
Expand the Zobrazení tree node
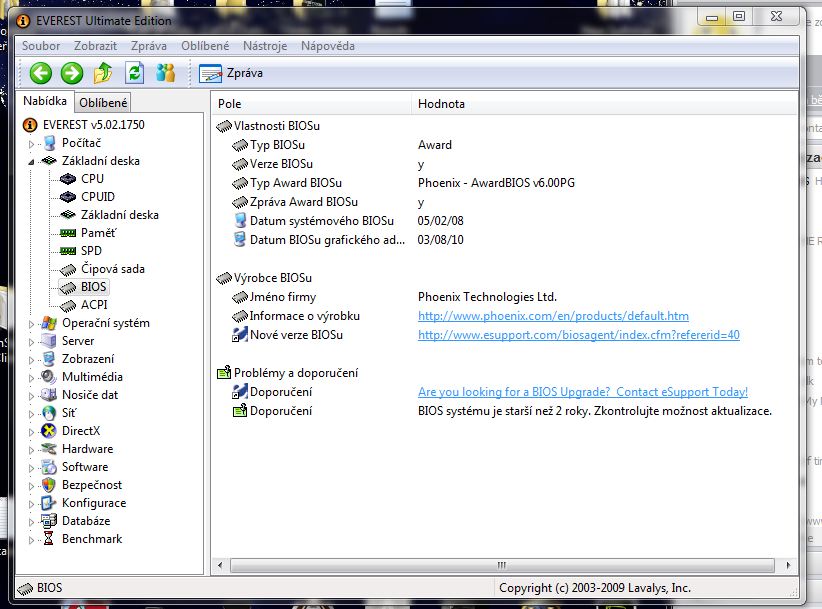(31, 360)
